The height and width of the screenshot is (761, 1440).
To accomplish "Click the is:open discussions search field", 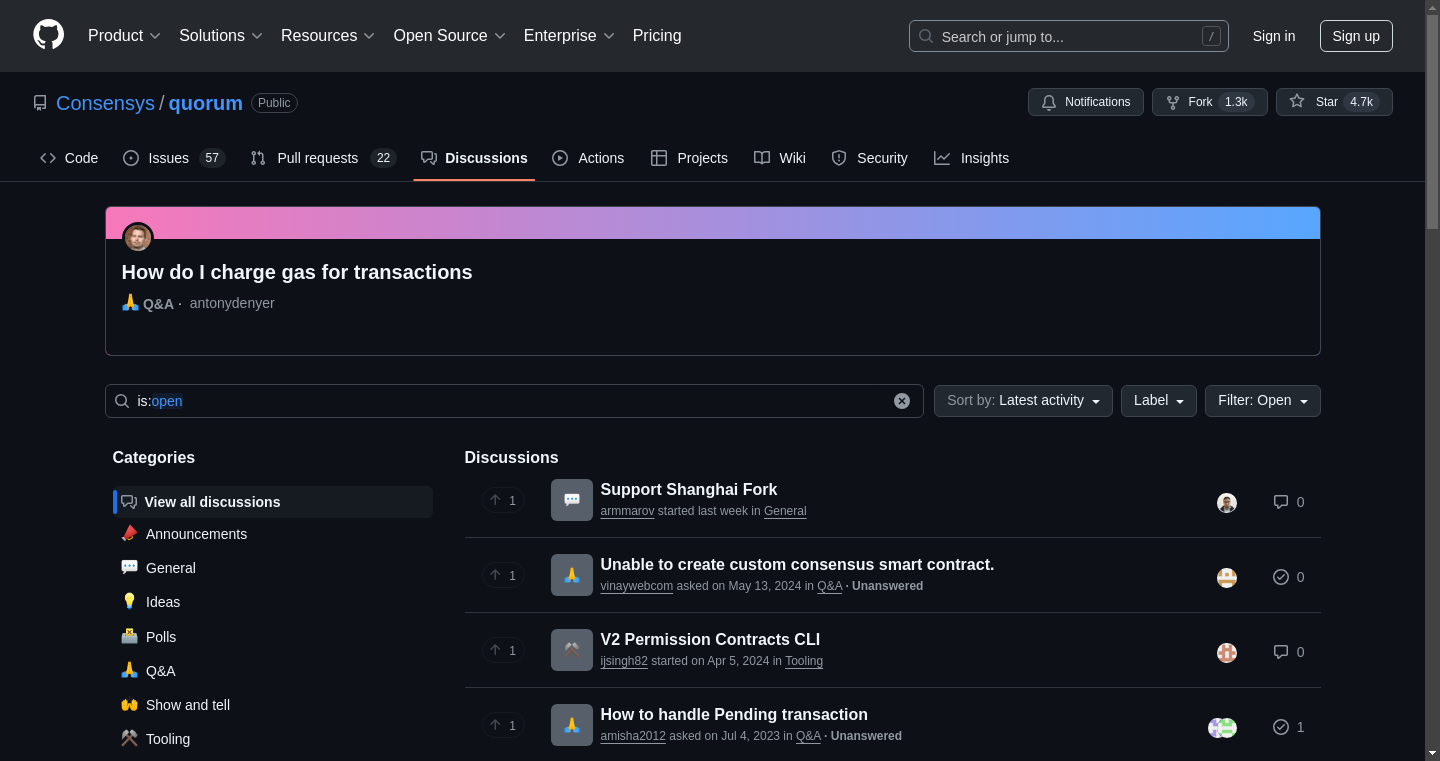I will pyautogui.click(x=514, y=401).
